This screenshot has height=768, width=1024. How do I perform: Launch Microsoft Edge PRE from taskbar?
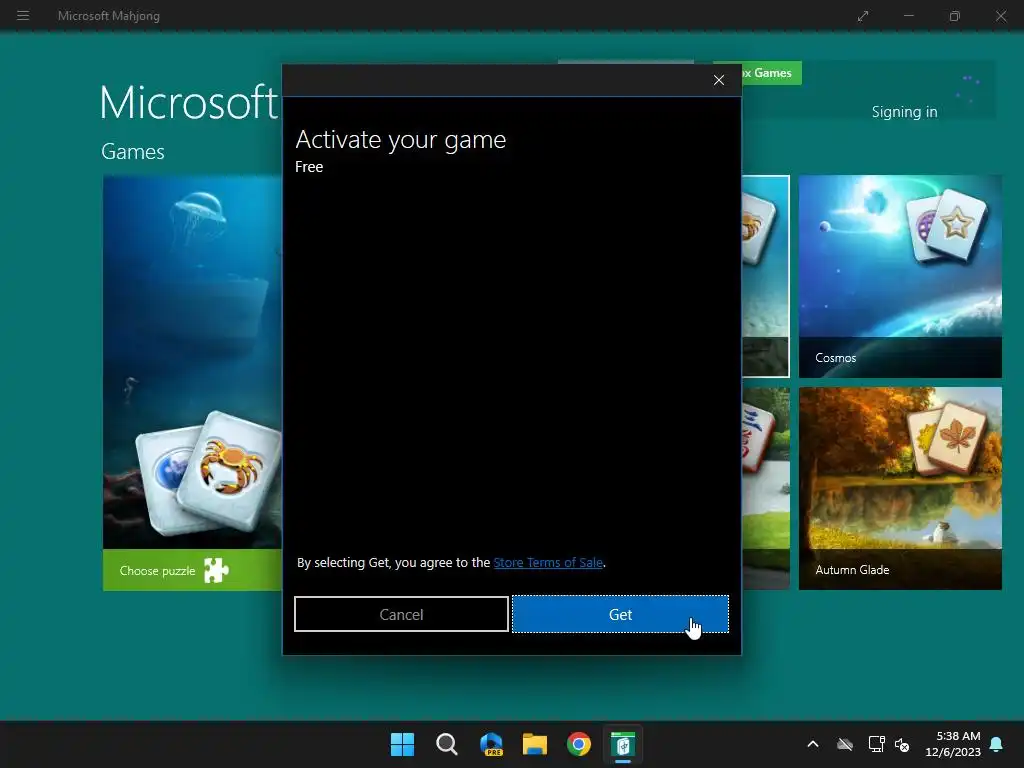491,744
